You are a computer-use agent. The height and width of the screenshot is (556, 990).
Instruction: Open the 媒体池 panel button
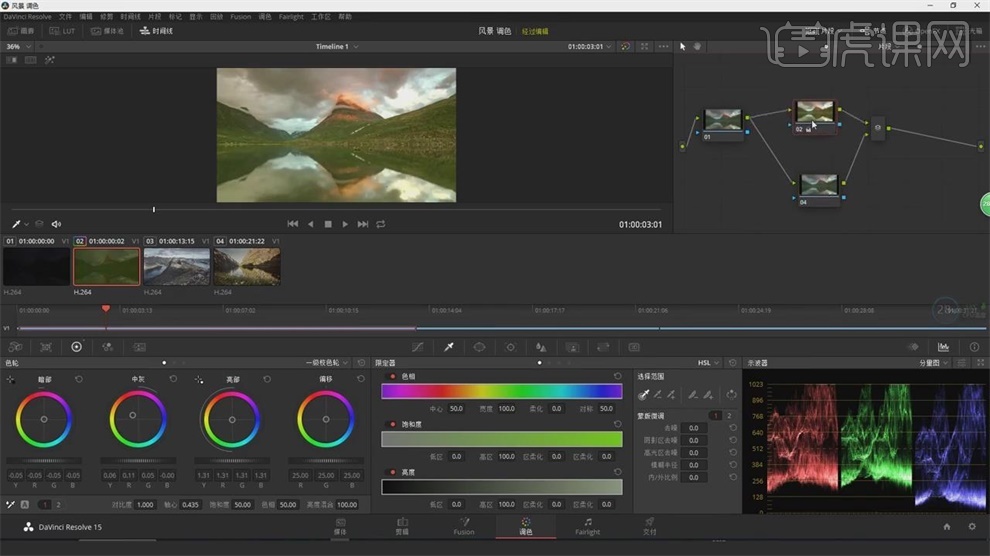[107, 31]
